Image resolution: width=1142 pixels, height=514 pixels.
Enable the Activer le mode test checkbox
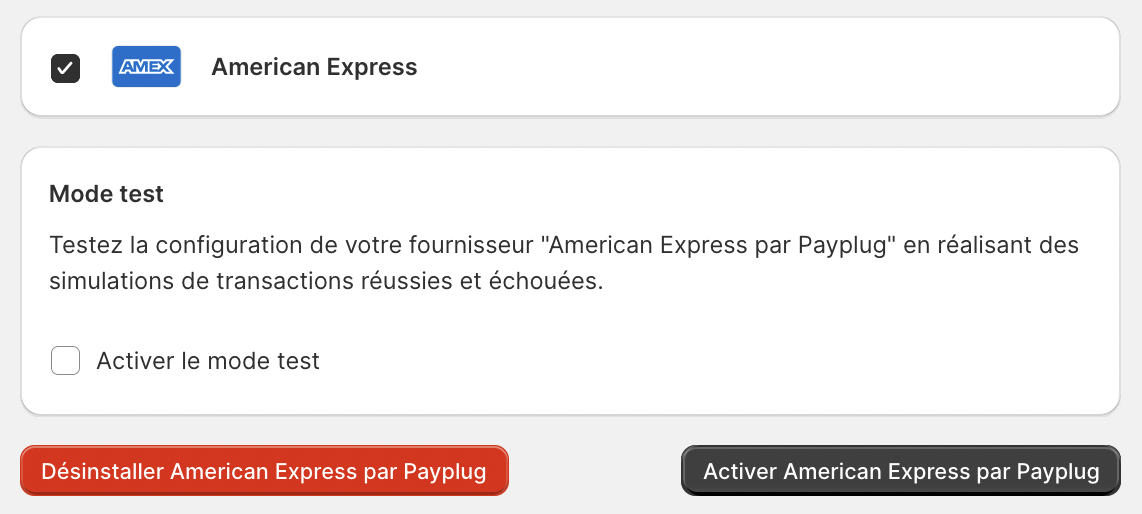[x=66, y=360]
